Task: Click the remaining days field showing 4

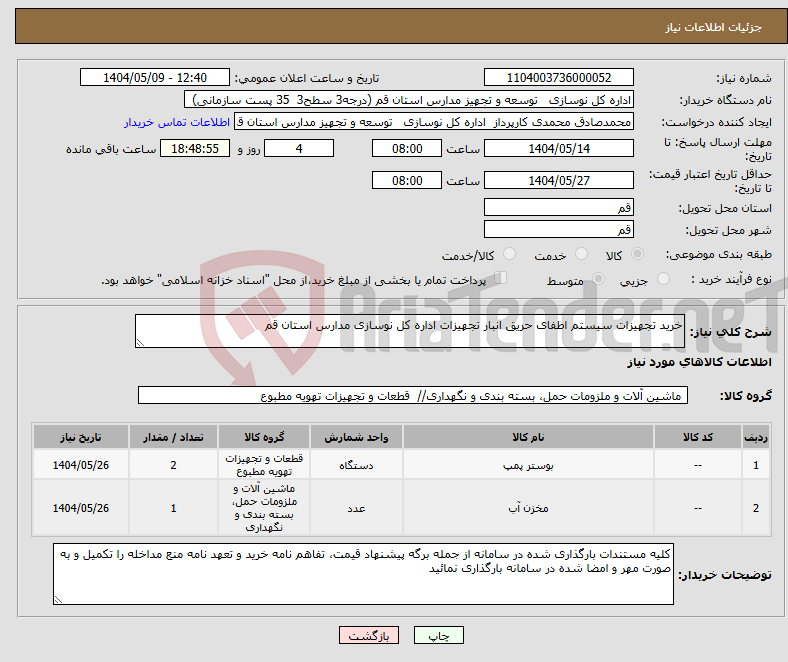Action: [x=299, y=148]
